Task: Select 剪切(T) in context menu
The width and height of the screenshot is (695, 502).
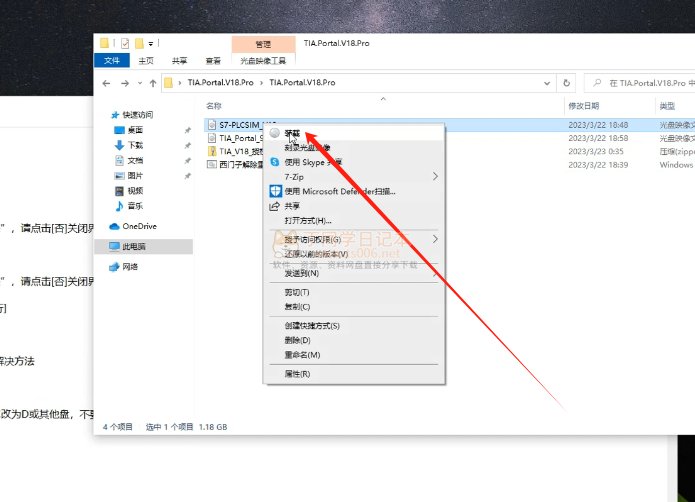Action: (x=355, y=292)
